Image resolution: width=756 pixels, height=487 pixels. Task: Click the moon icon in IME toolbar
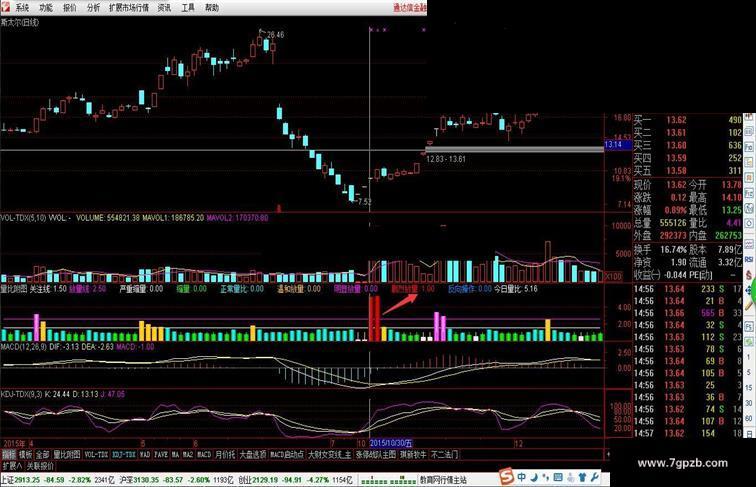point(534,477)
